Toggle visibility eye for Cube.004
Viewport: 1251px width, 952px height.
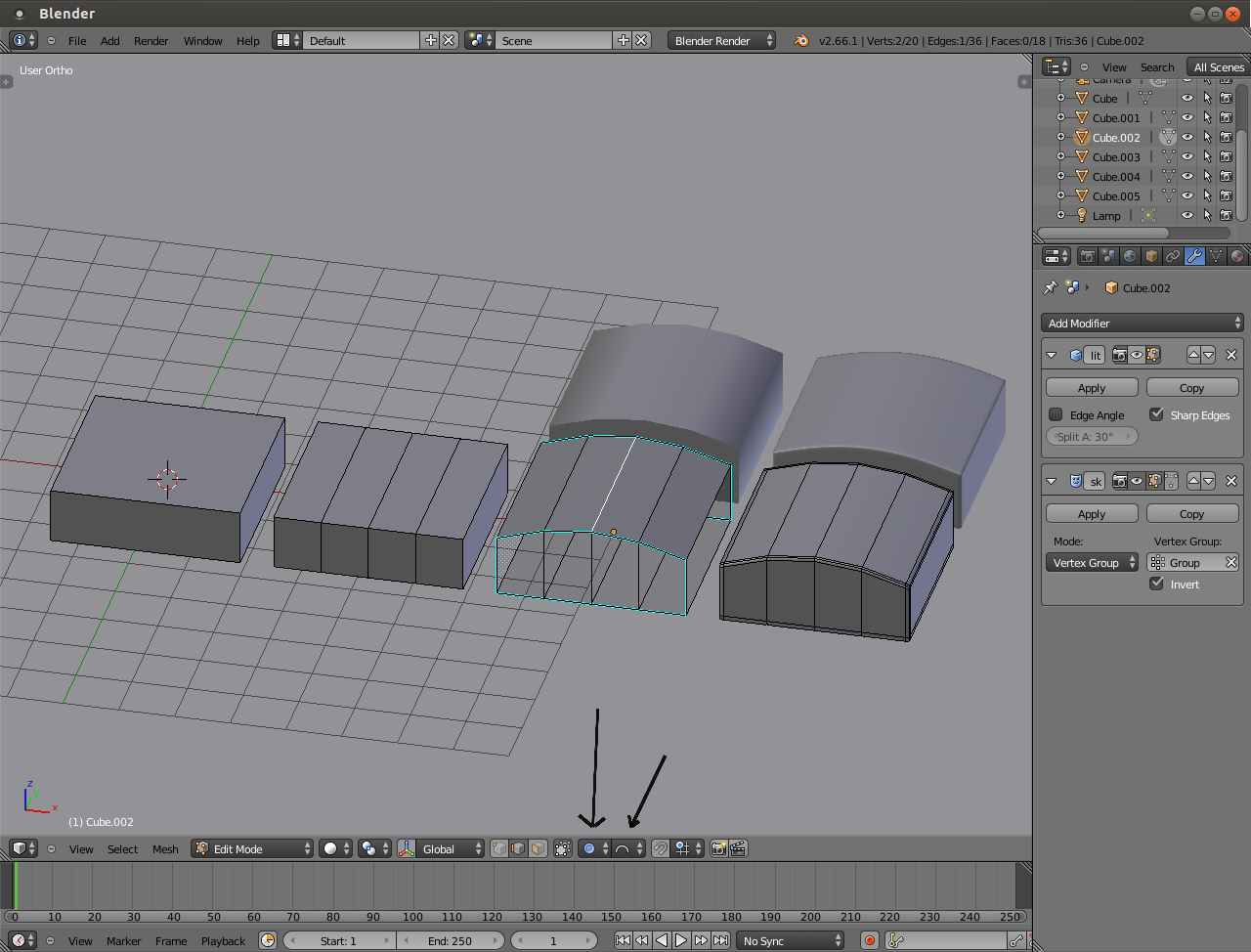[x=1187, y=176]
